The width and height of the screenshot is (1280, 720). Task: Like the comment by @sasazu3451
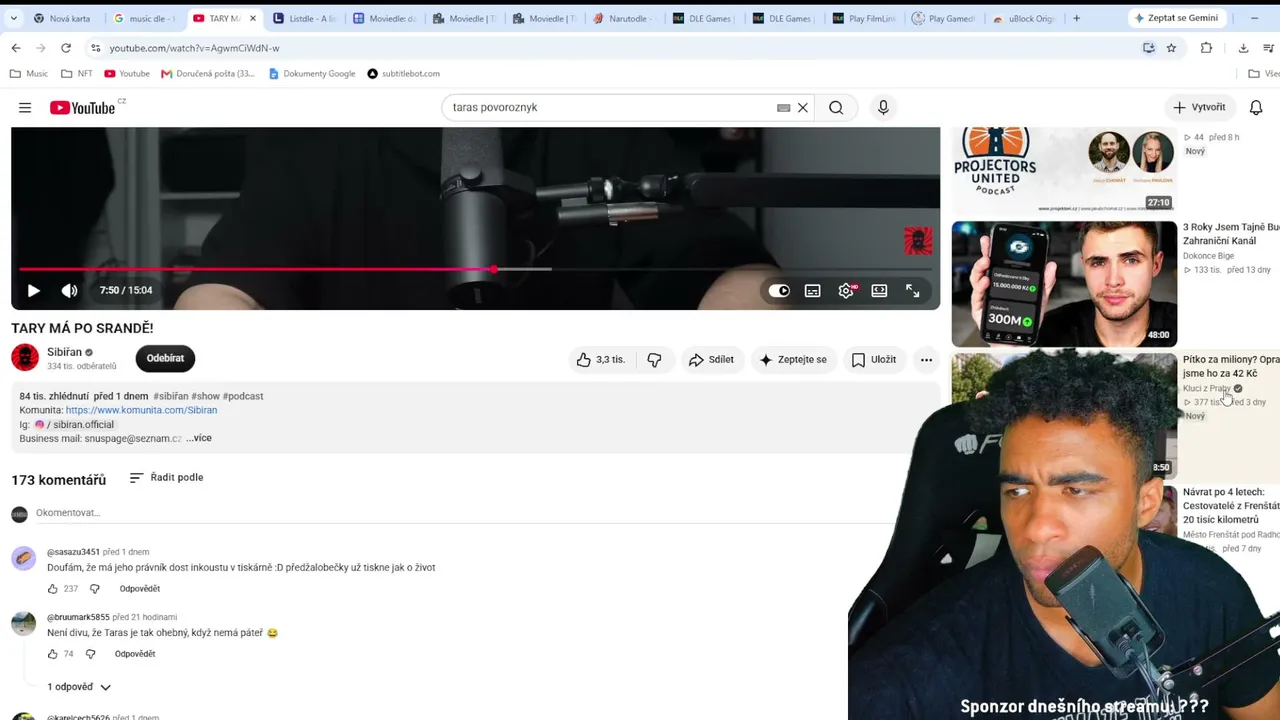coord(53,589)
